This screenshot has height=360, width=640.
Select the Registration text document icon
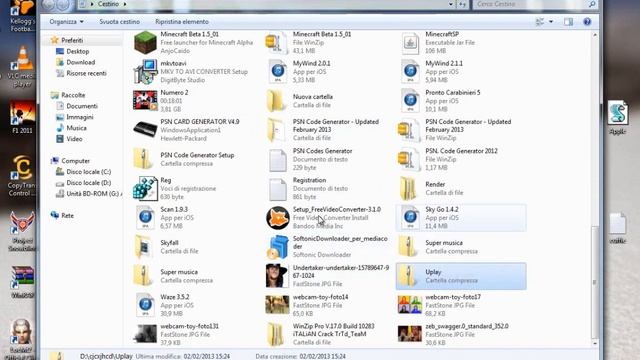pyautogui.click(x=278, y=189)
